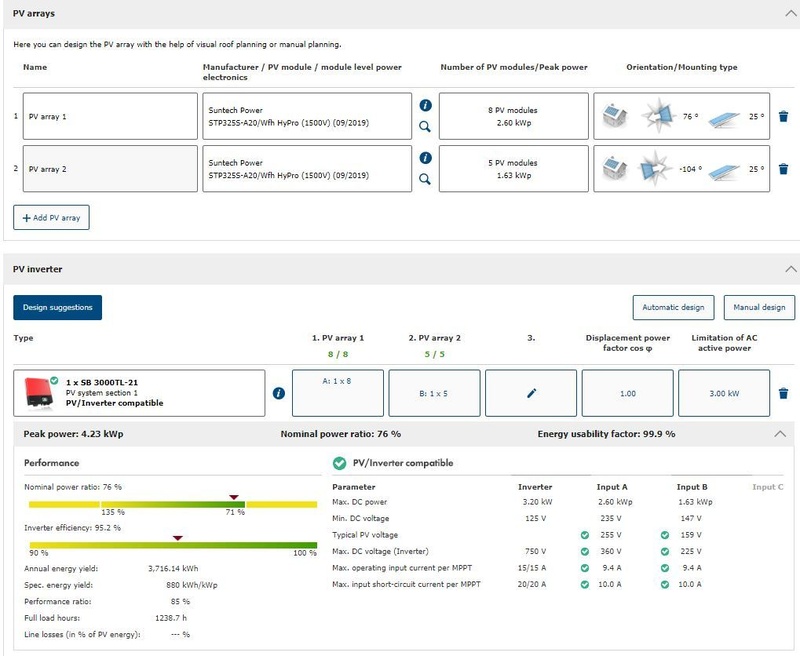Open info for SB 3000TL-21 inverter

(279, 394)
